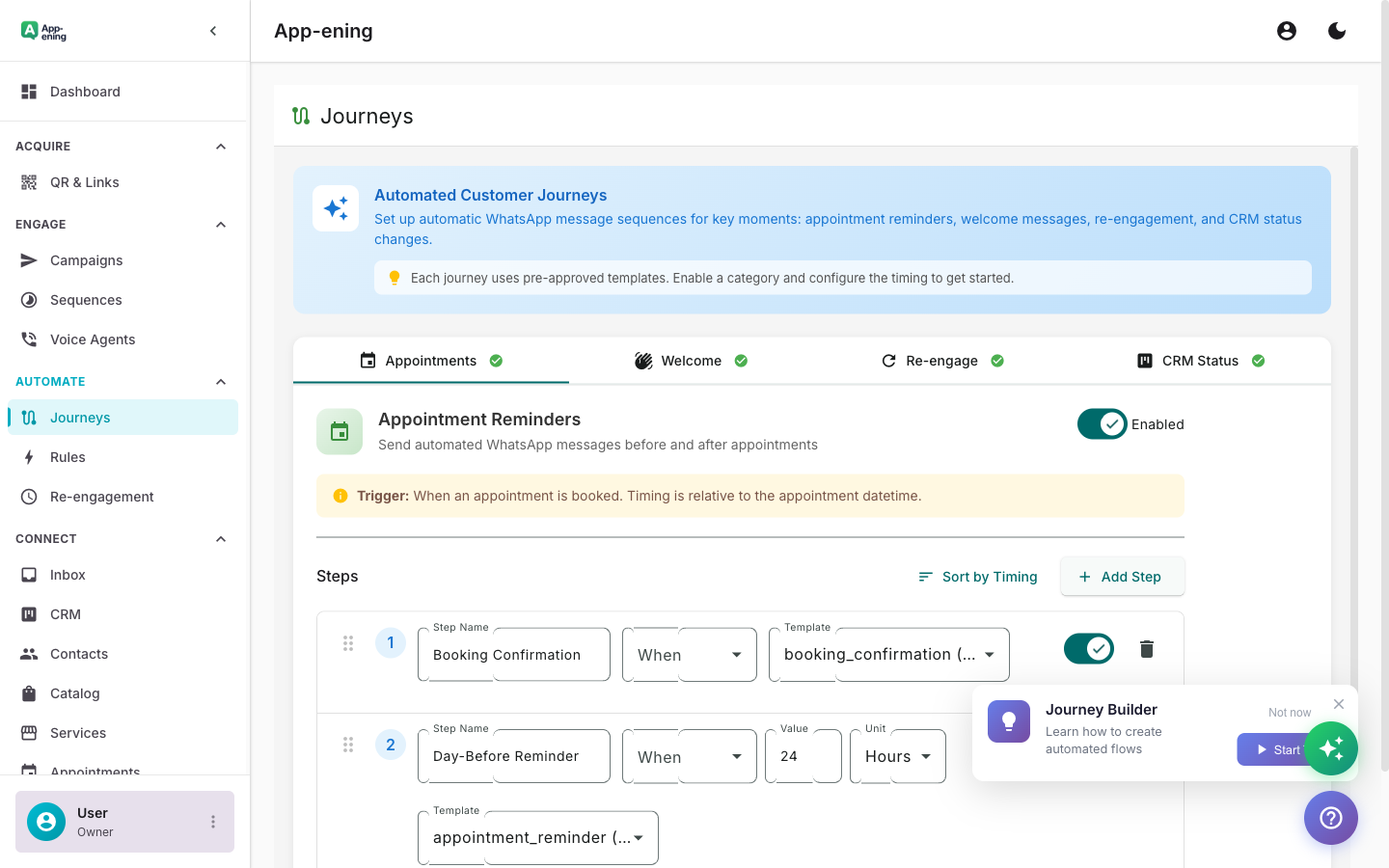
Task: Open the CRM Status tab
Action: coord(1200,360)
